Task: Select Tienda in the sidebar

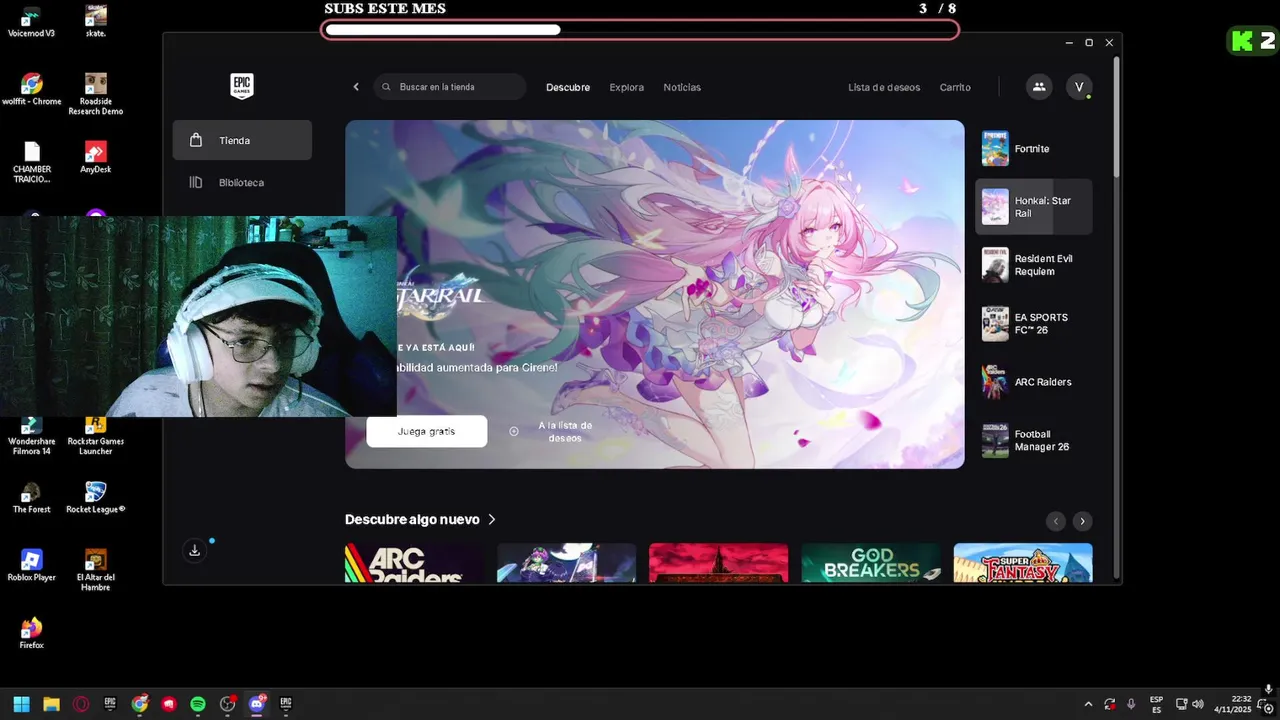Action: tap(242, 140)
